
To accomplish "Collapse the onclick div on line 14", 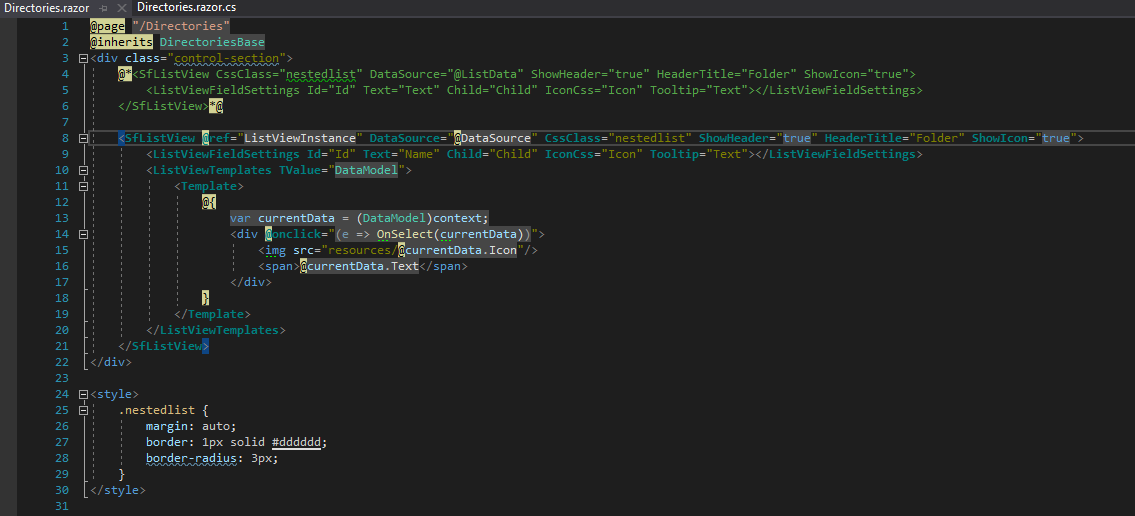I will [83, 234].
